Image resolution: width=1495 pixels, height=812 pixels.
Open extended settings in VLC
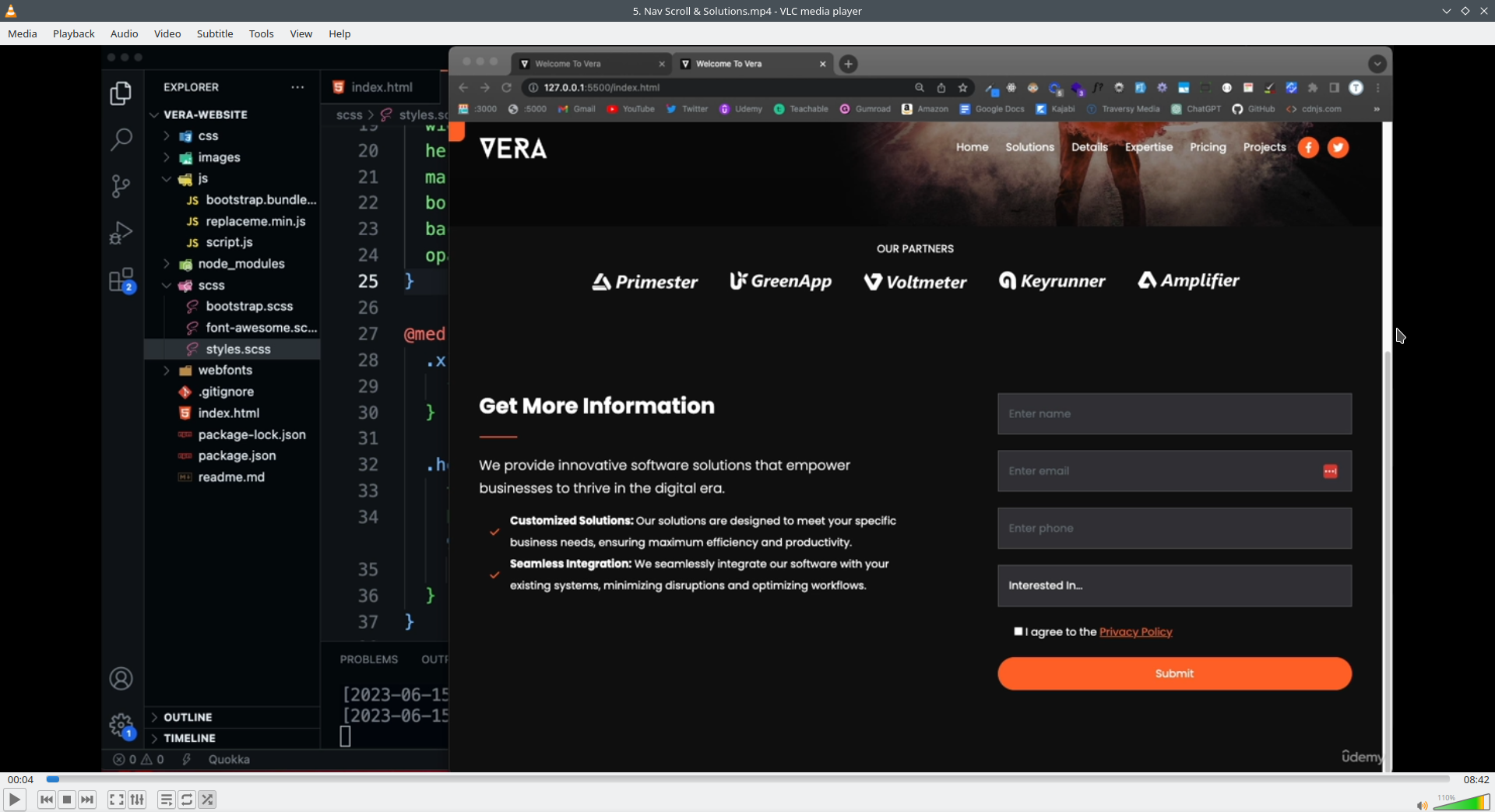(137, 800)
